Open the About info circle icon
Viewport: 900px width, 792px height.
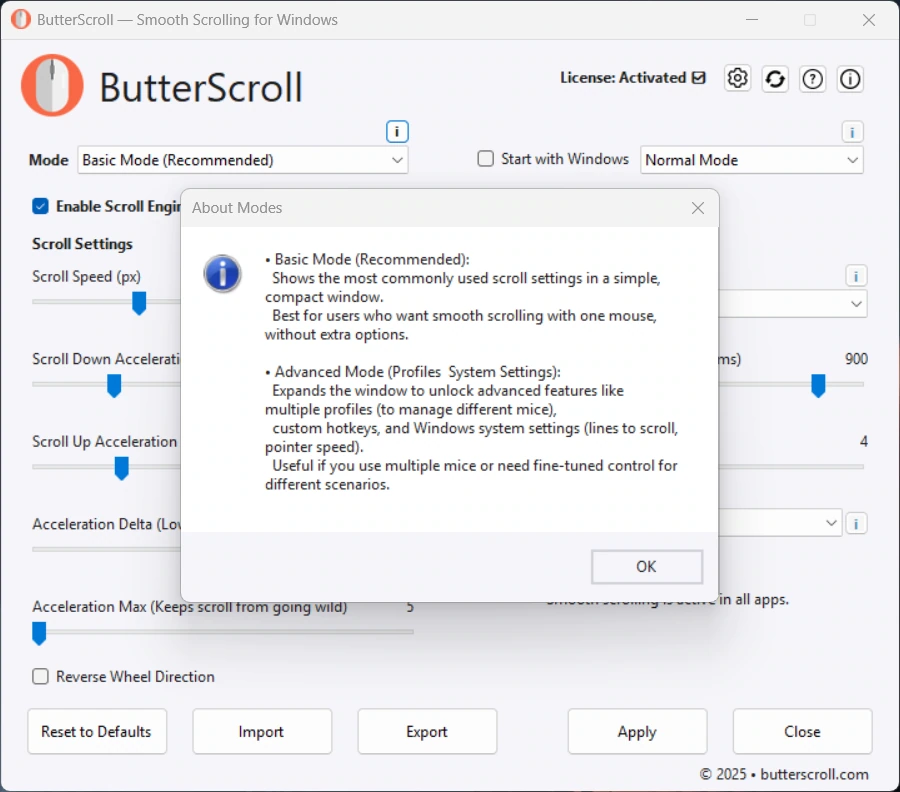(849, 79)
